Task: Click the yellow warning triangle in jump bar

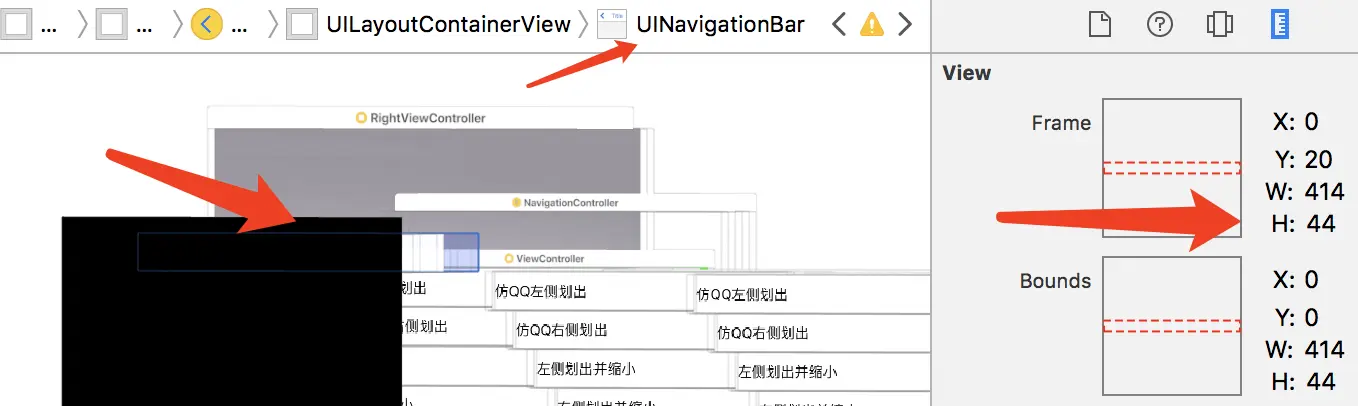Action: (x=872, y=24)
